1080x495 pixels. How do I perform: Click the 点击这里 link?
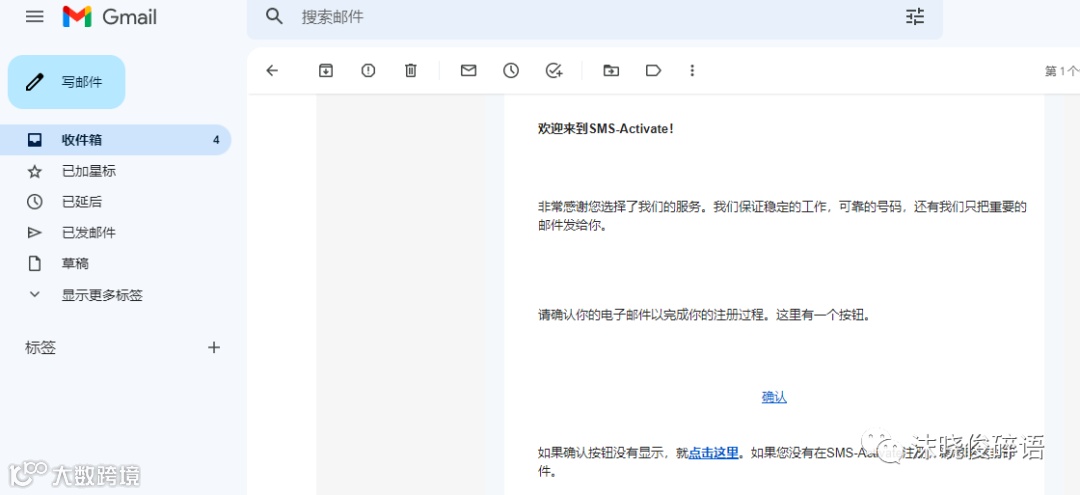(x=714, y=452)
